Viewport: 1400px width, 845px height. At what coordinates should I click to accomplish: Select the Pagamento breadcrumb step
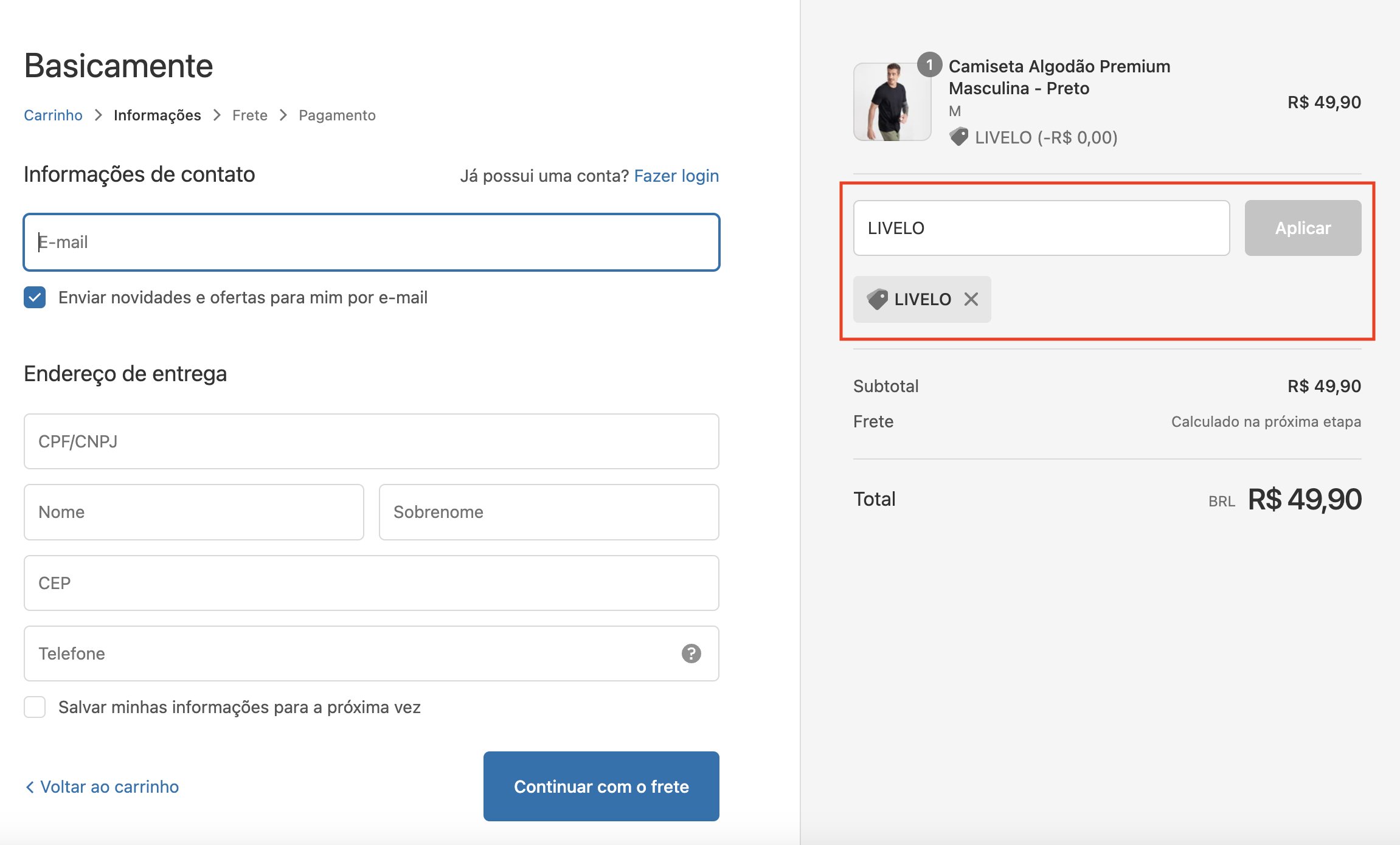337,115
